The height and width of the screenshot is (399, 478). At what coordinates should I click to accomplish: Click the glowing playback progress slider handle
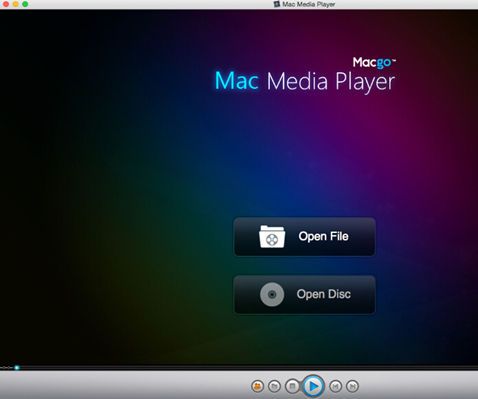(17, 368)
